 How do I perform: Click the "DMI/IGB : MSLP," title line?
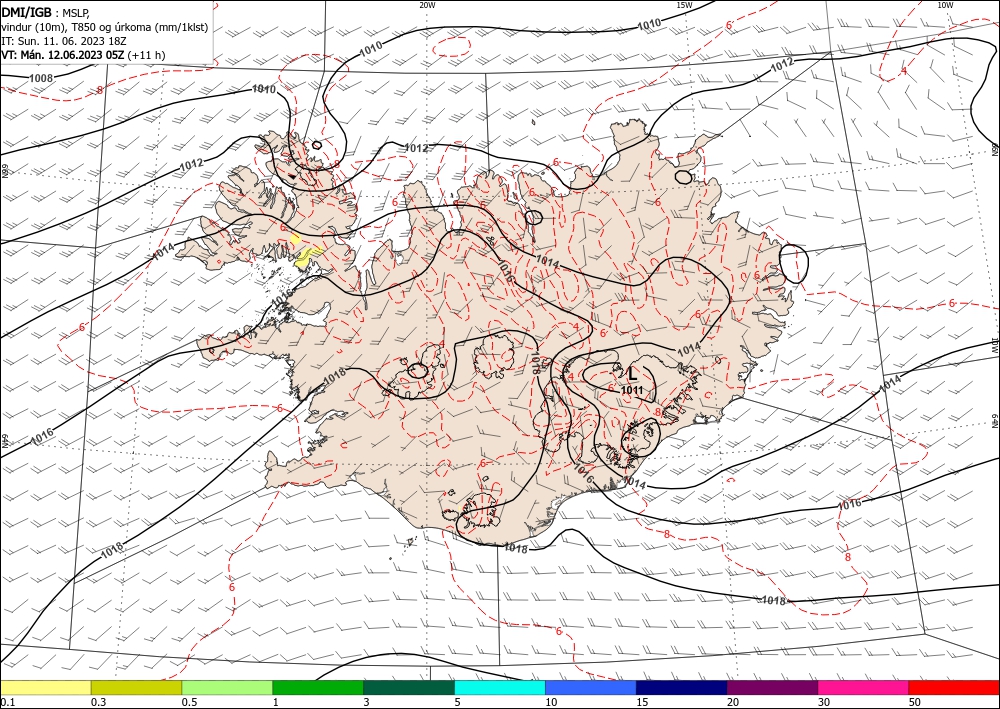coord(46,13)
